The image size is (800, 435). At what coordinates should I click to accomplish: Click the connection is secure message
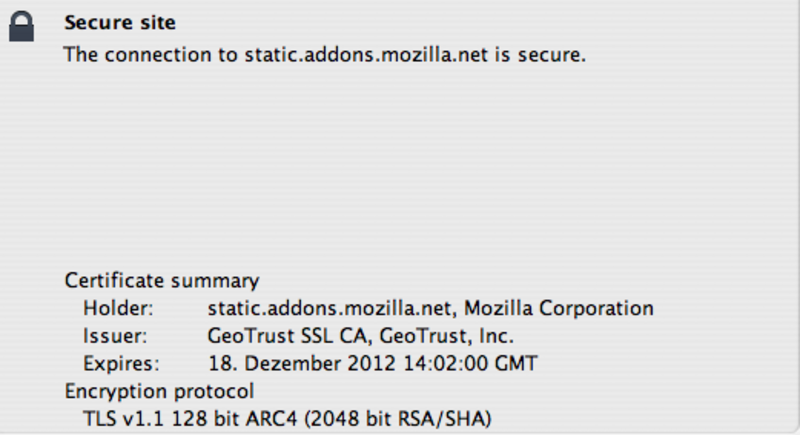(x=325, y=55)
